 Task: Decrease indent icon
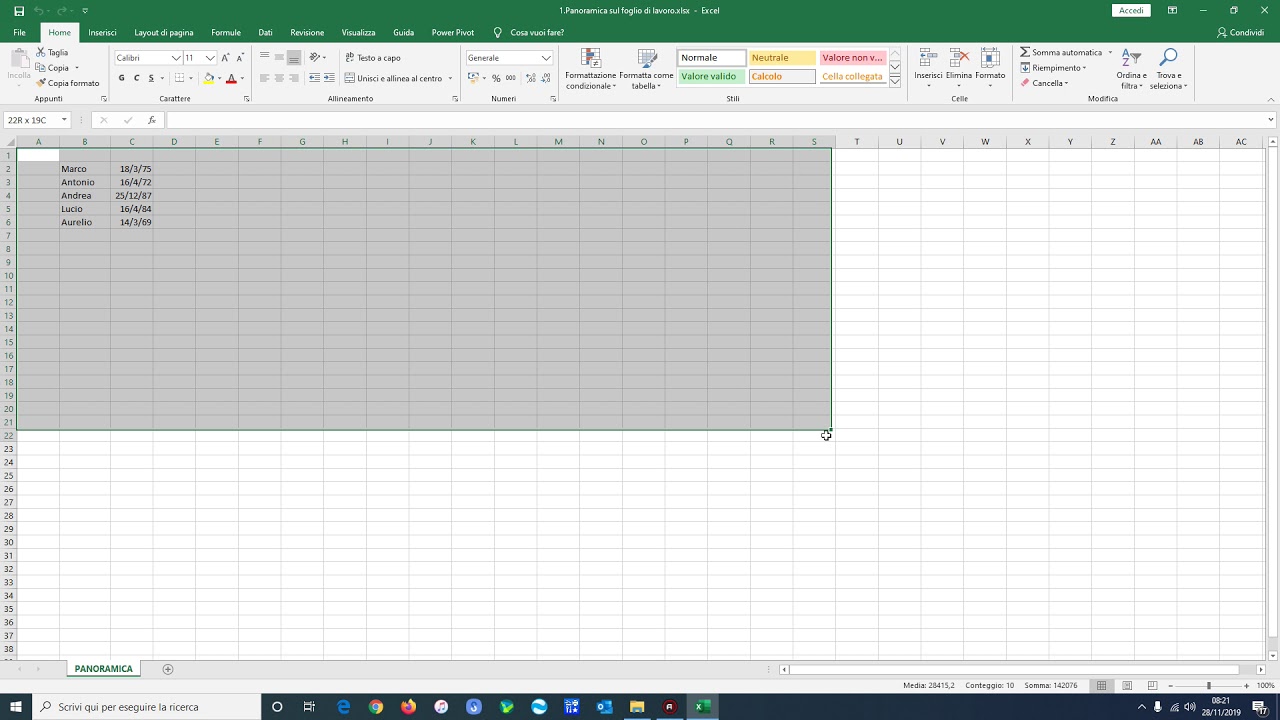tap(314, 78)
